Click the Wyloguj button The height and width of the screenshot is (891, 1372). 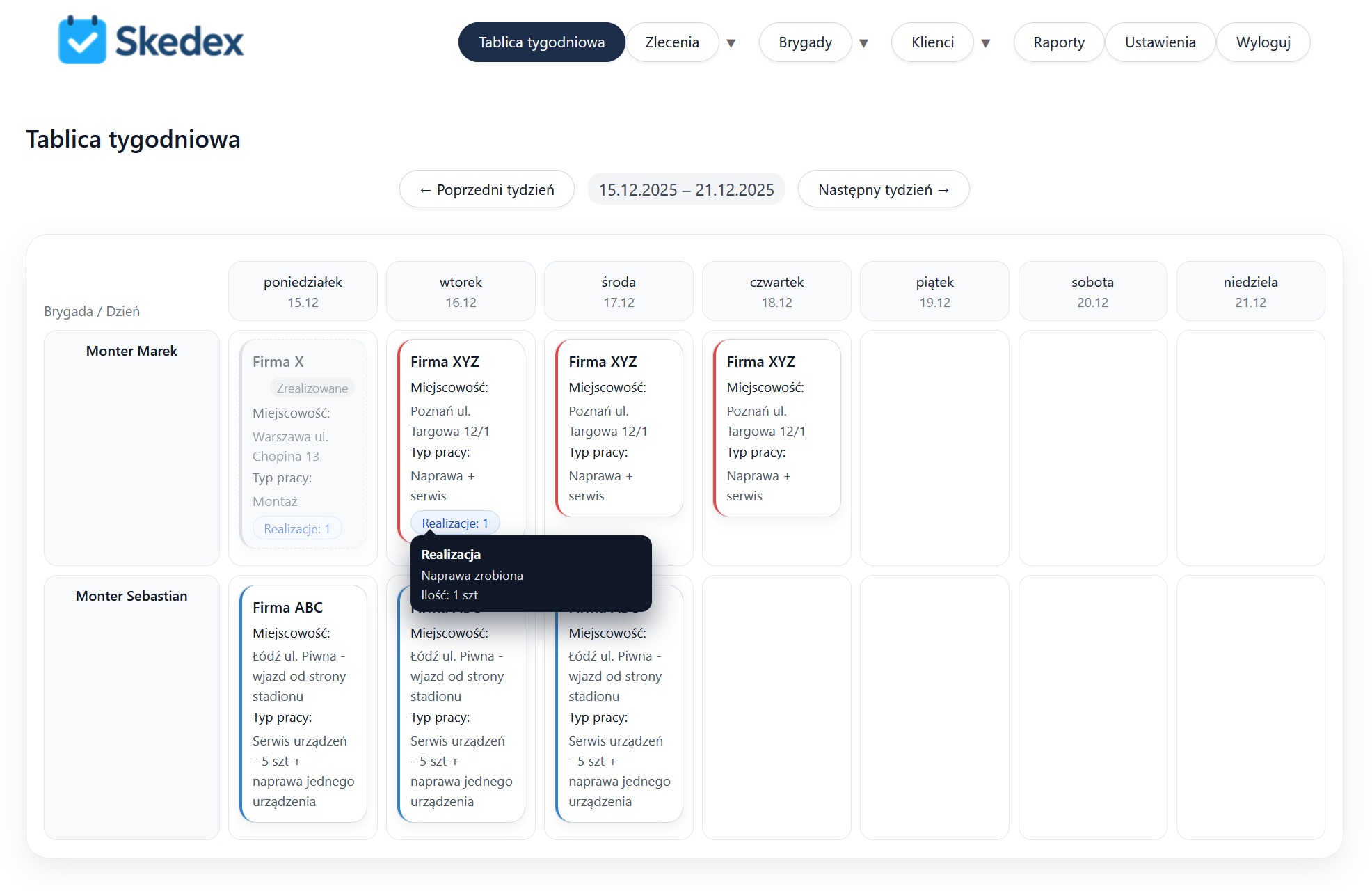tap(1263, 42)
